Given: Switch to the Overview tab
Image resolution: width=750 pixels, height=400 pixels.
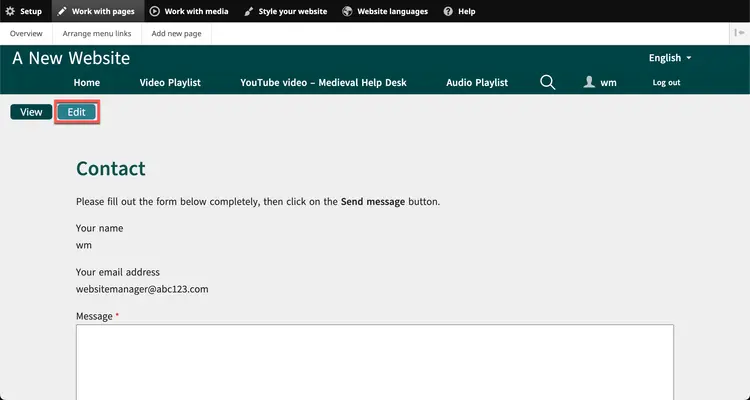Looking at the screenshot, I should click(26, 33).
